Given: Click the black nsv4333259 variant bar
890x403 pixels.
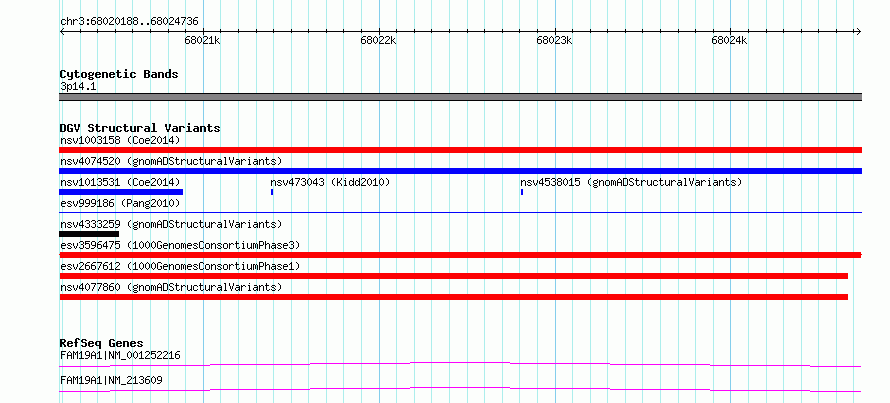Looking at the screenshot, I should pos(89,234).
